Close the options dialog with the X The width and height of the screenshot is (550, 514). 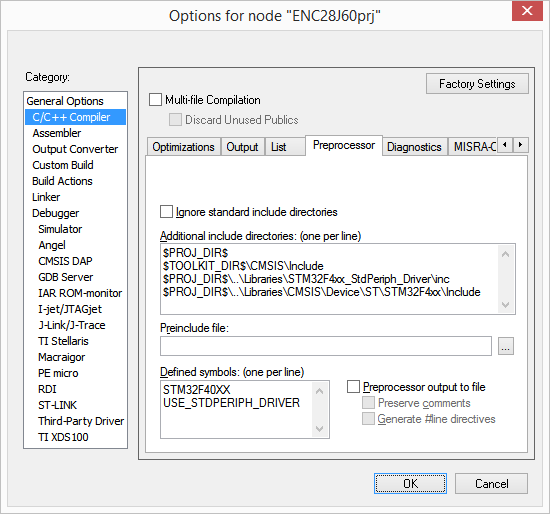(527, 11)
